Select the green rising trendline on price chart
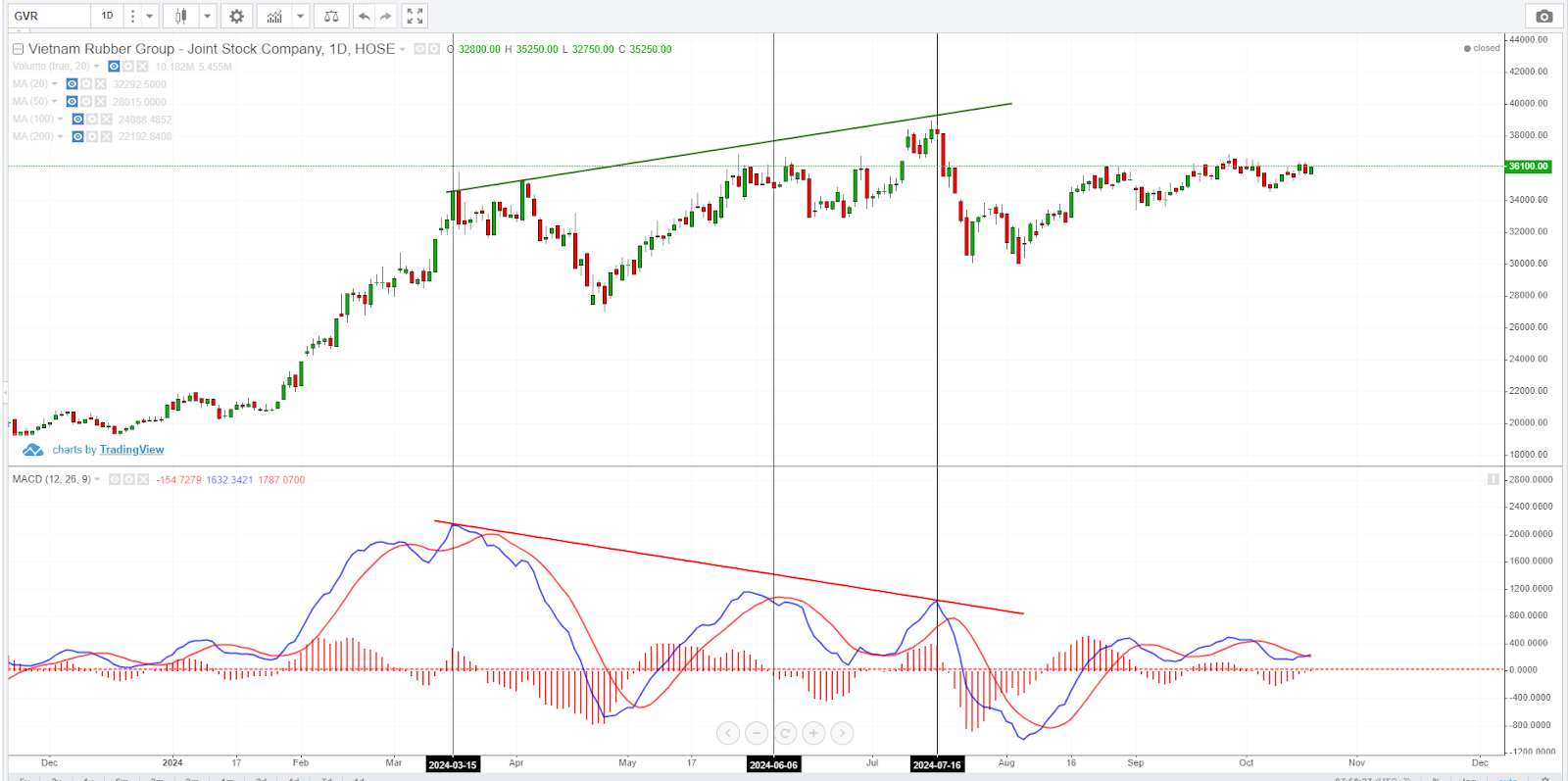Image resolution: width=1568 pixels, height=781 pixels. coord(730,147)
